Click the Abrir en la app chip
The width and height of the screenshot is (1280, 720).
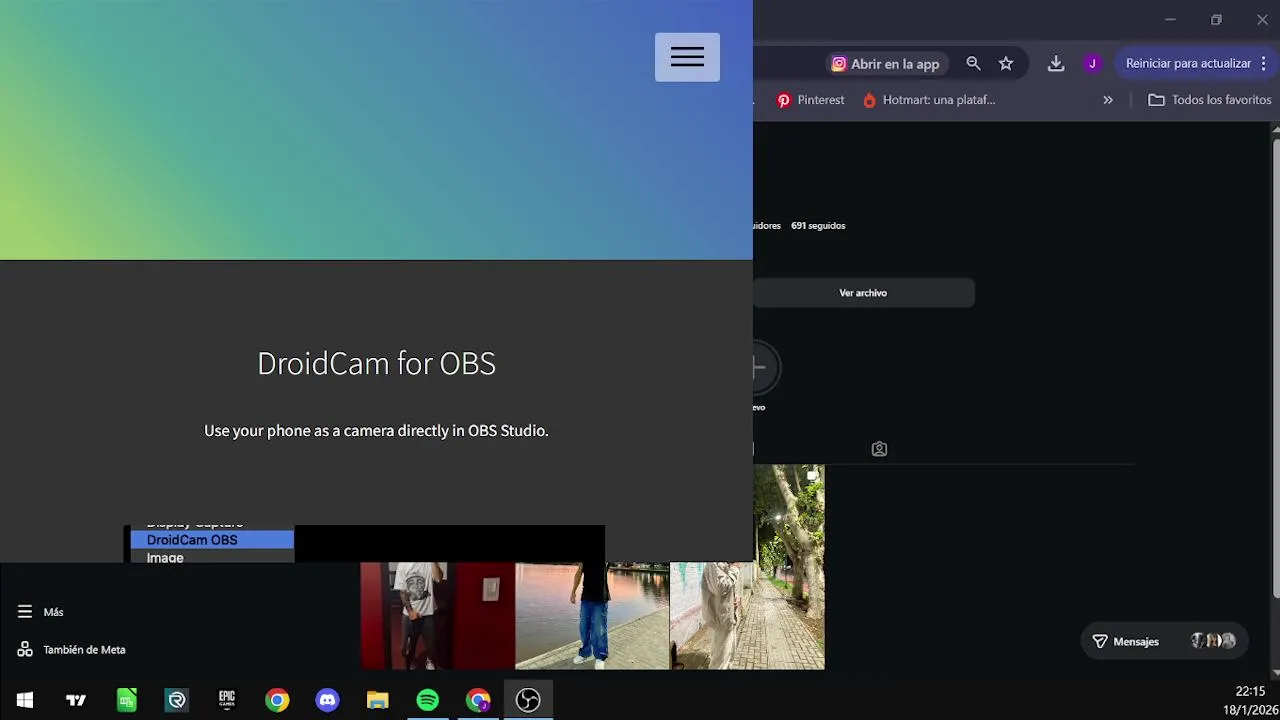[x=886, y=64]
